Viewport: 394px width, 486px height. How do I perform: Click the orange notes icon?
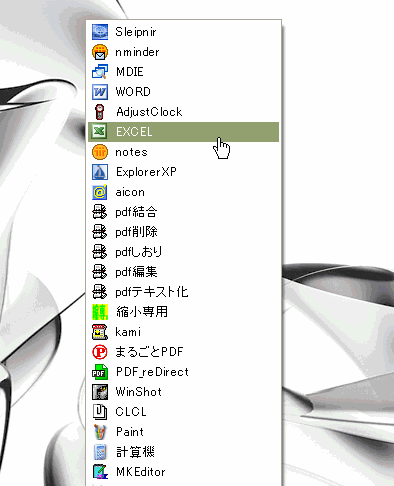tap(100, 152)
